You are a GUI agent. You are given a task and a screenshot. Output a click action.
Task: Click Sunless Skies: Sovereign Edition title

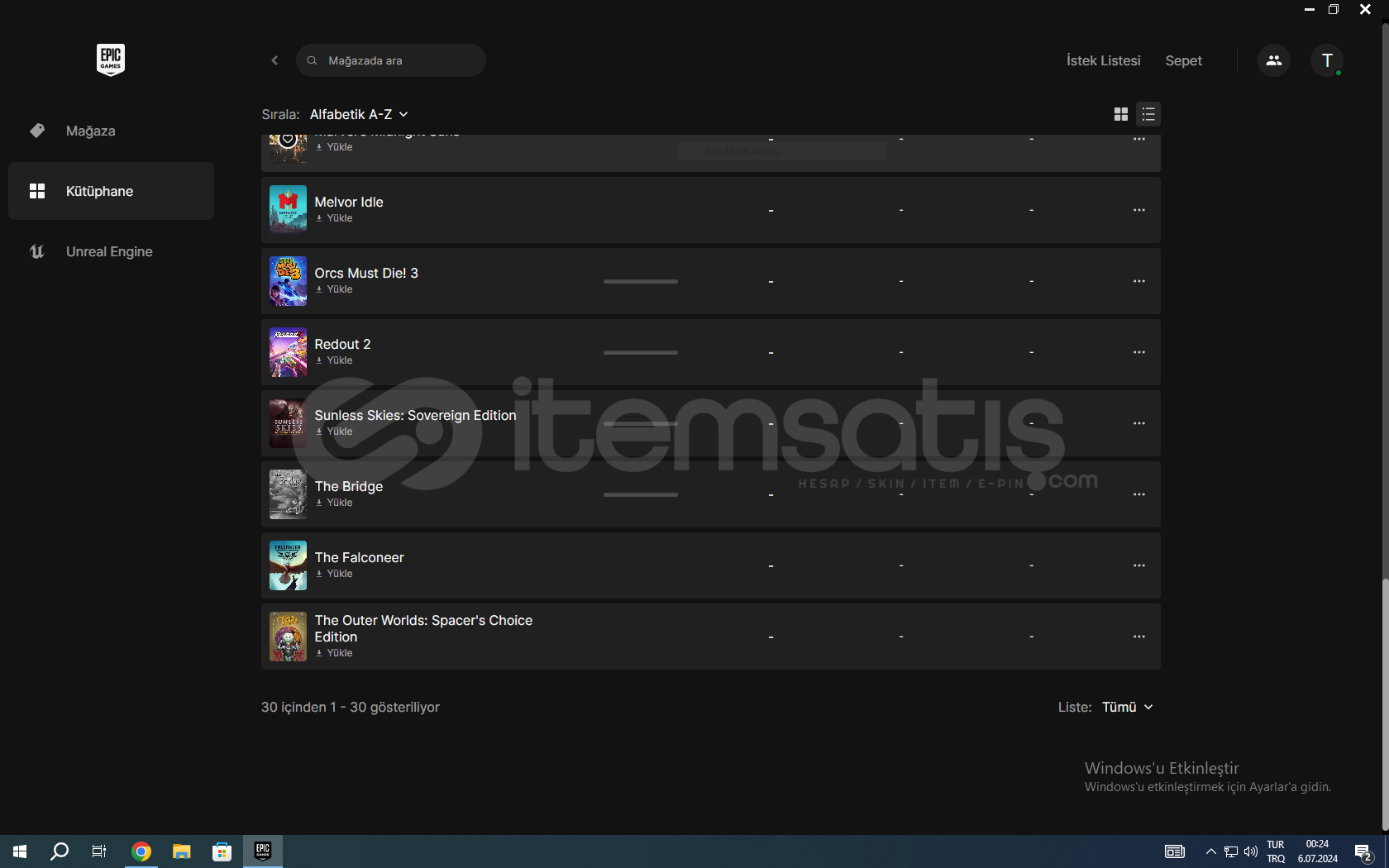point(415,415)
